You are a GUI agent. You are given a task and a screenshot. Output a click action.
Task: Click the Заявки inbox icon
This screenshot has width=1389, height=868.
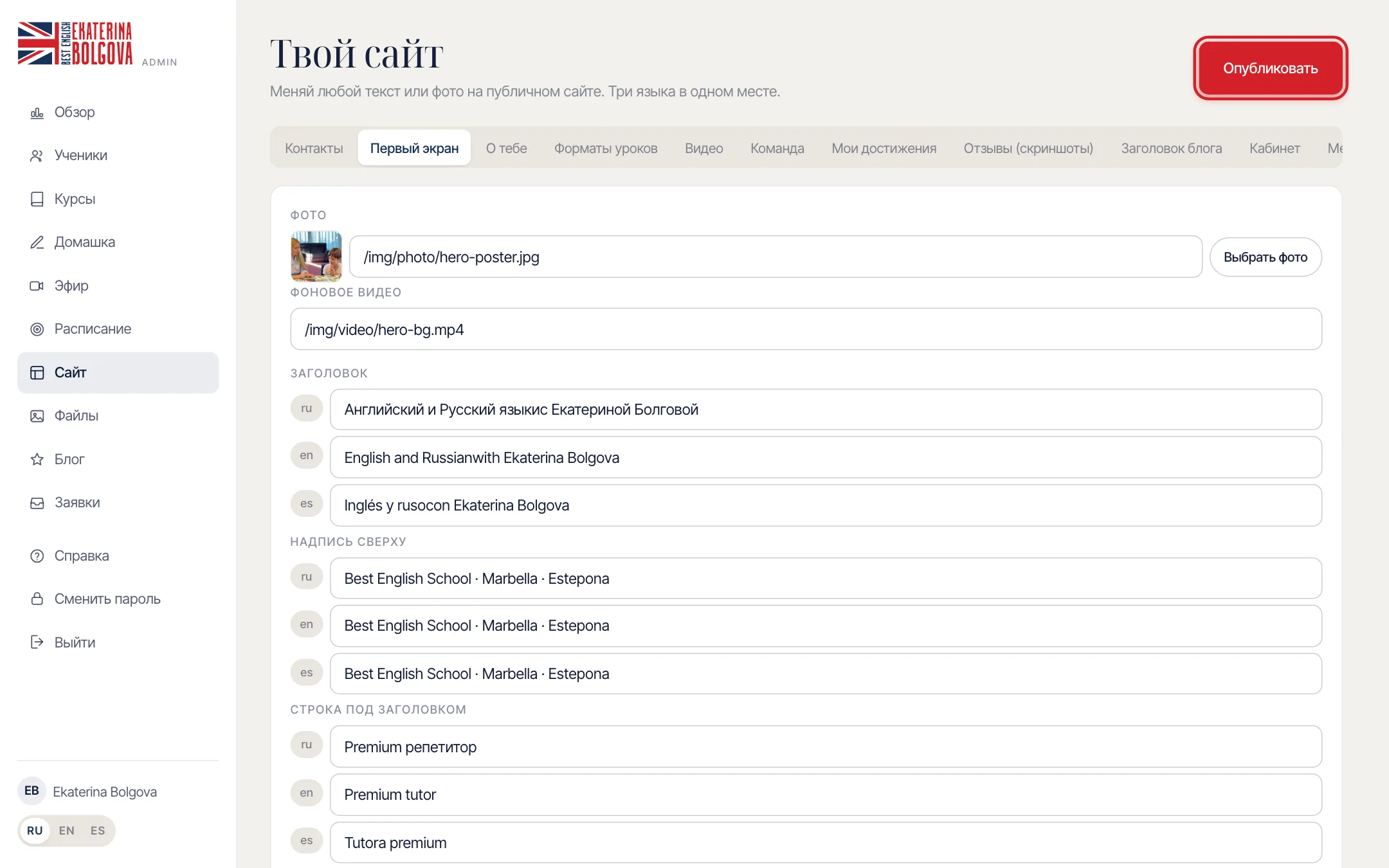click(x=37, y=503)
